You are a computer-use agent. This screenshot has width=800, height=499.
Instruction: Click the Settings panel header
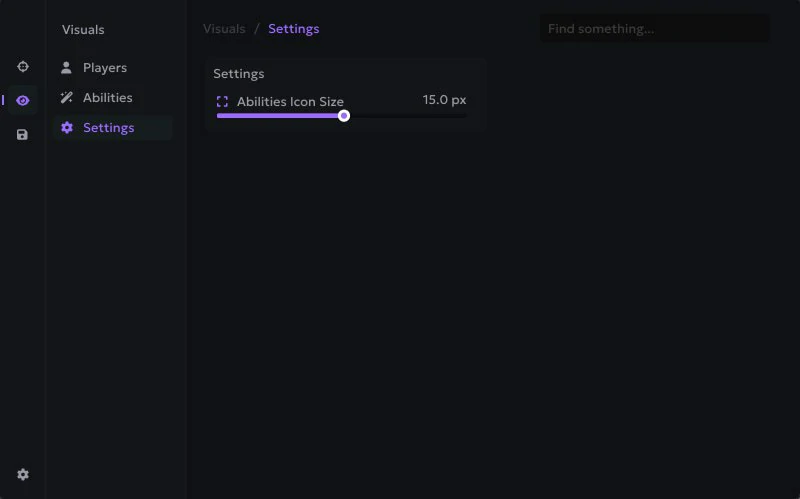tap(239, 74)
